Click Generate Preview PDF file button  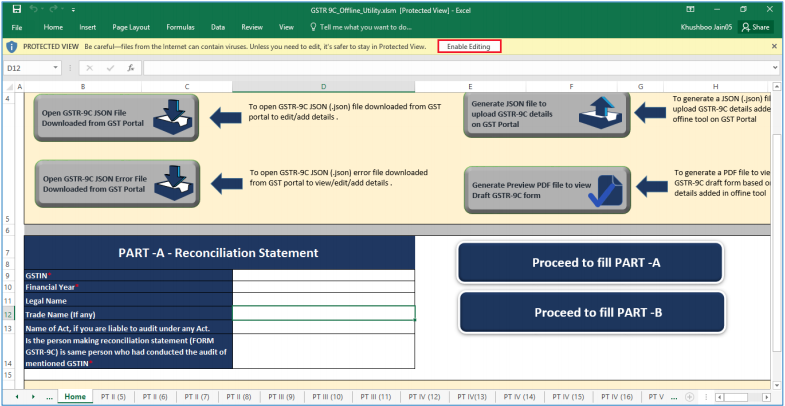pos(547,190)
